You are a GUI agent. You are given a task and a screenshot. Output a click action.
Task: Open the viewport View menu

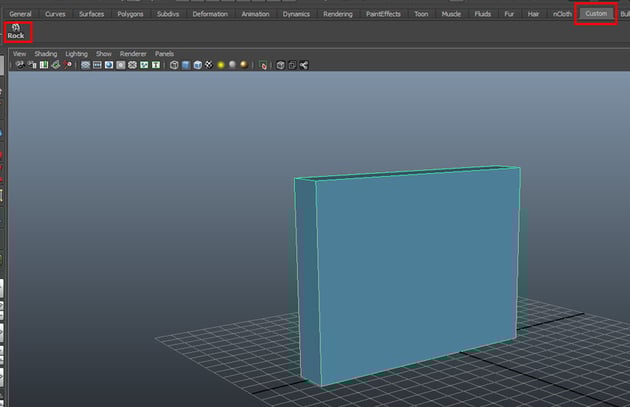click(19, 53)
